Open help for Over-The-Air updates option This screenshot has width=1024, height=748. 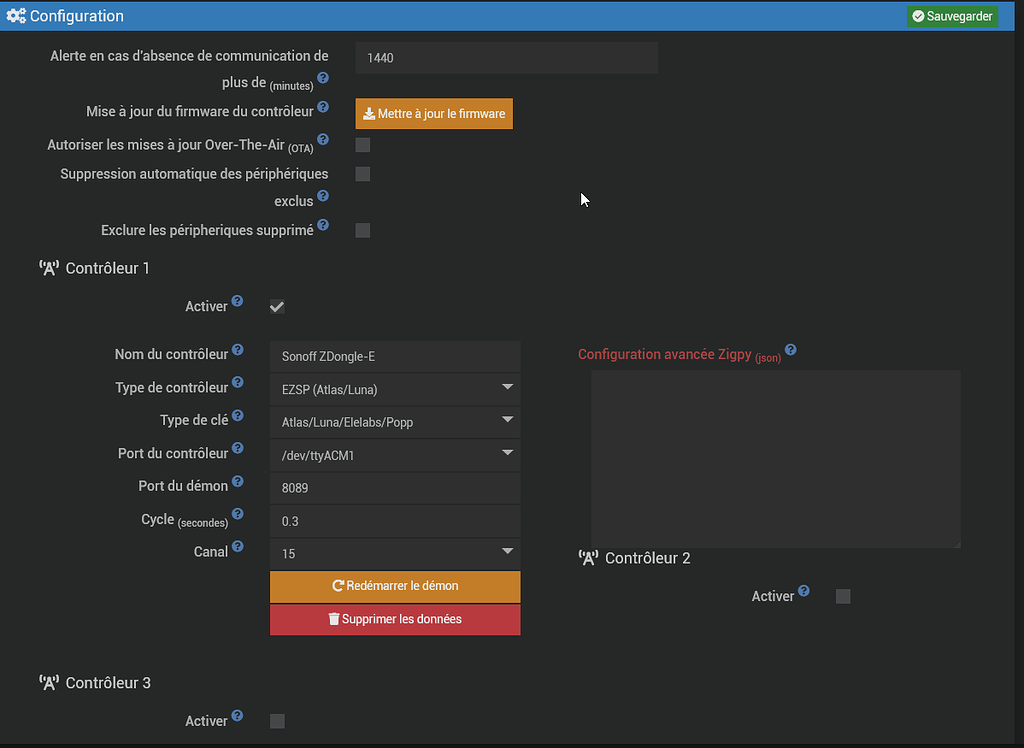pyautogui.click(x=322, y=140)
